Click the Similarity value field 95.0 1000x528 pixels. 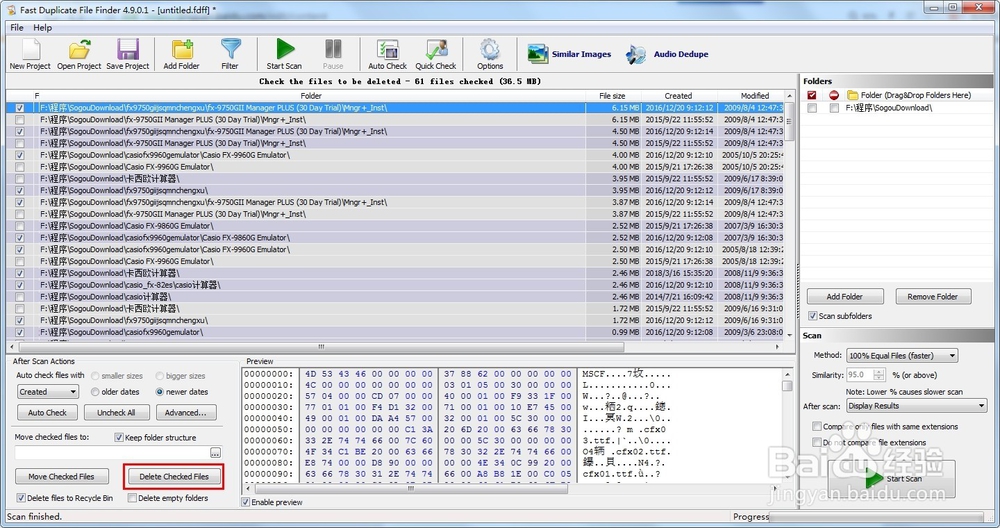click(x=860, y=375)
